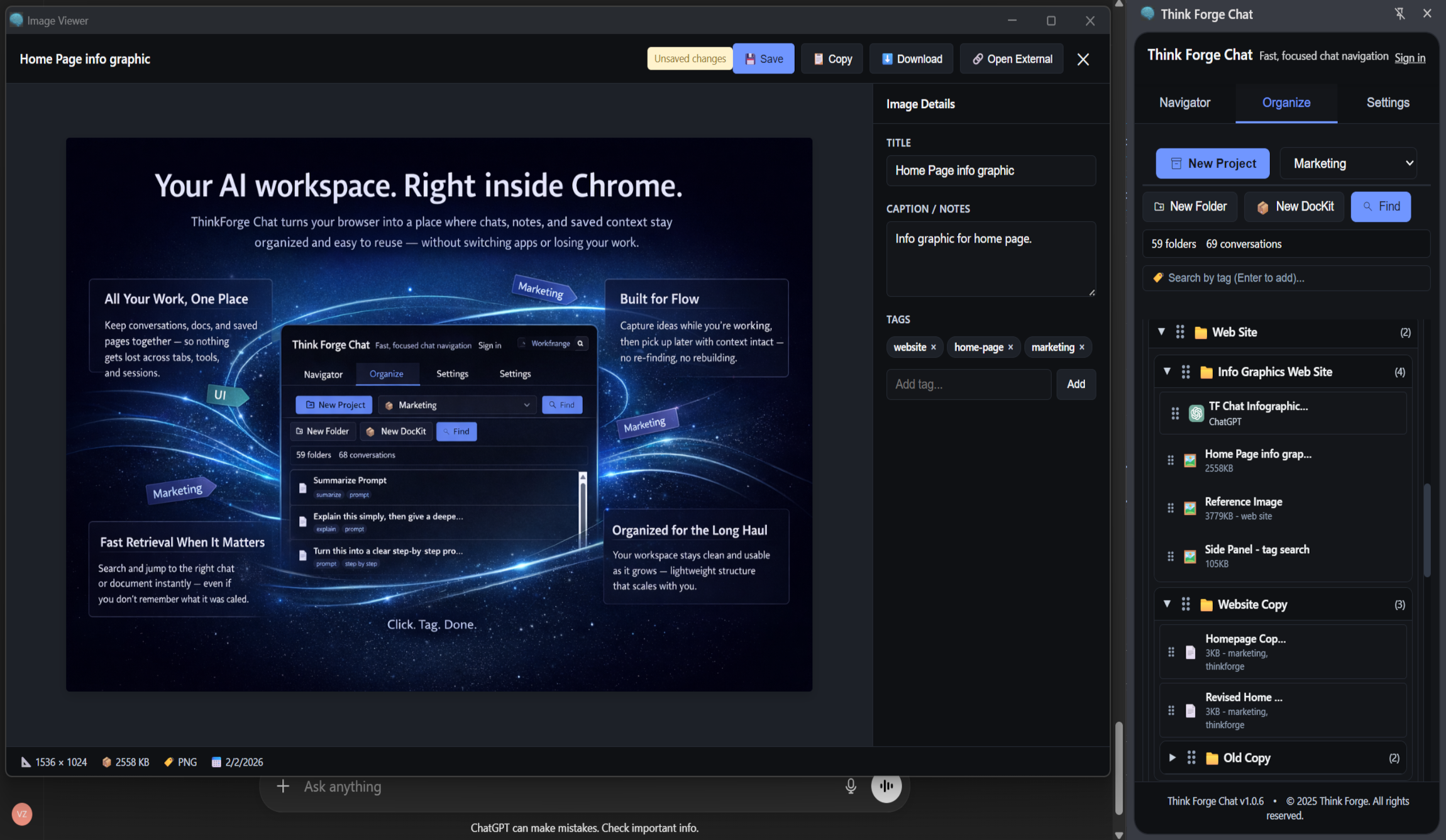
Task: Click the Old Copy folder icon
Action: pyautogui.click(x=1212, y=758)
